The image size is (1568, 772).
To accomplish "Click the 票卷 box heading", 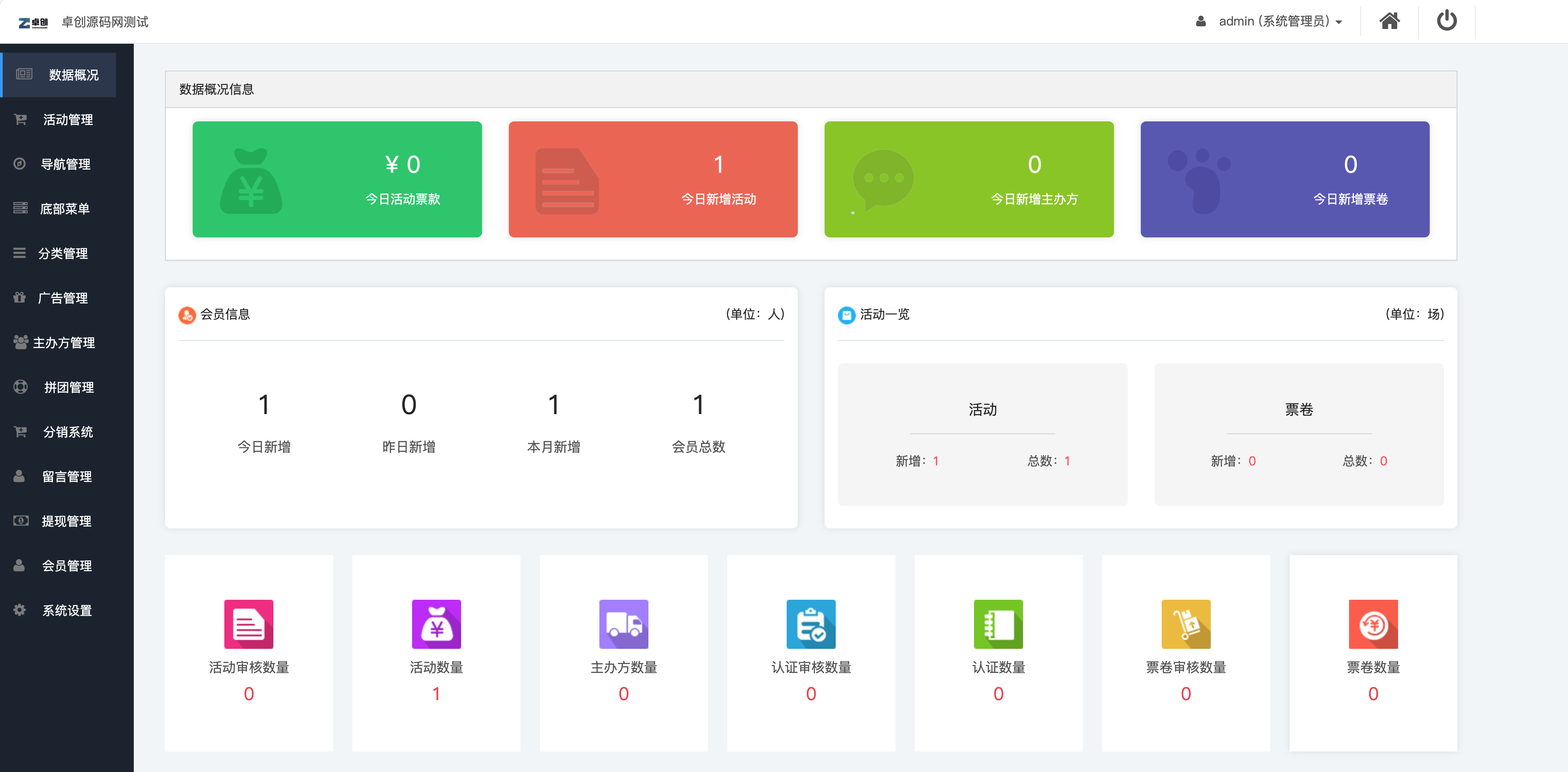I will tap(1298, 410).
